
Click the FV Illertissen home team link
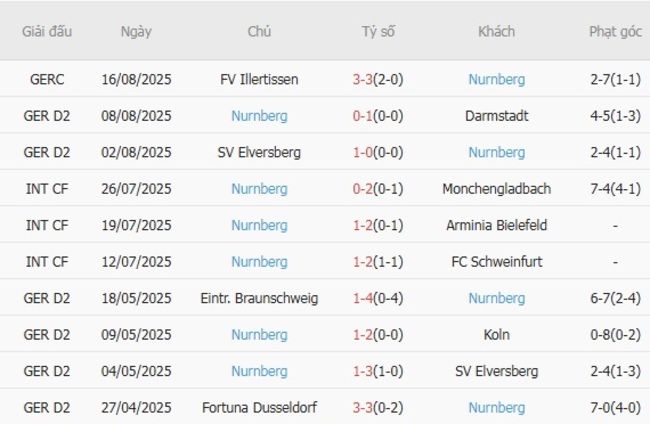point(259,79)
